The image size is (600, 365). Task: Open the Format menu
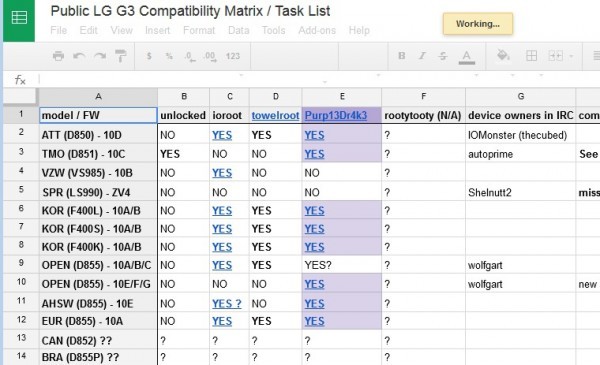point(199,30)
